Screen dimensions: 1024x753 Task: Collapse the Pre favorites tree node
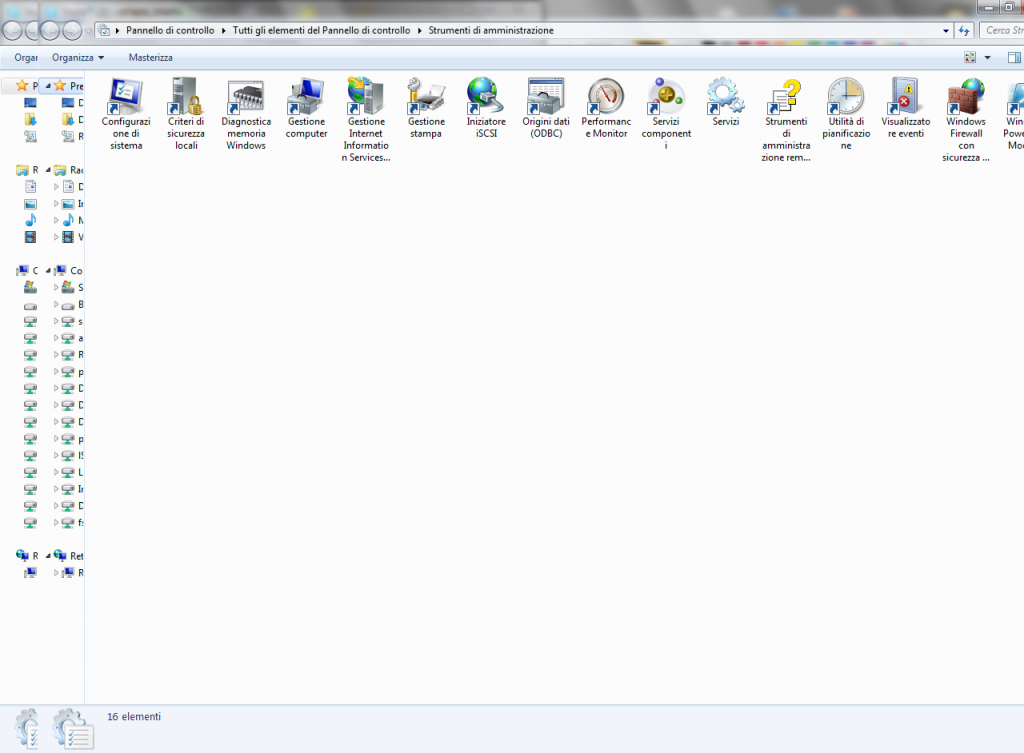(x=48, y=86)
